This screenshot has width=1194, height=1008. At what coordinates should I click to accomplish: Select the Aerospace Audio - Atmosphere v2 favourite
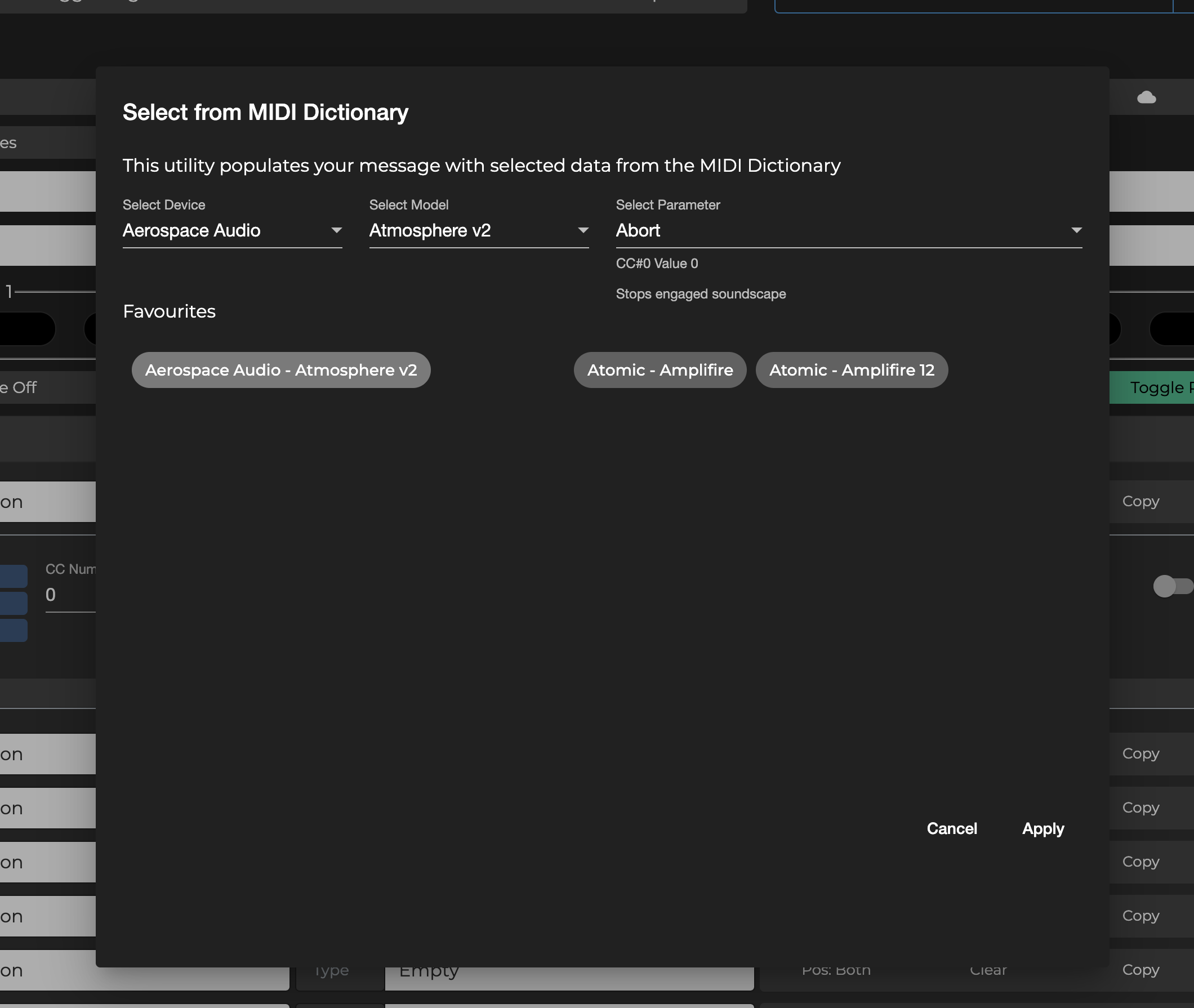click(x=281, y=370)
